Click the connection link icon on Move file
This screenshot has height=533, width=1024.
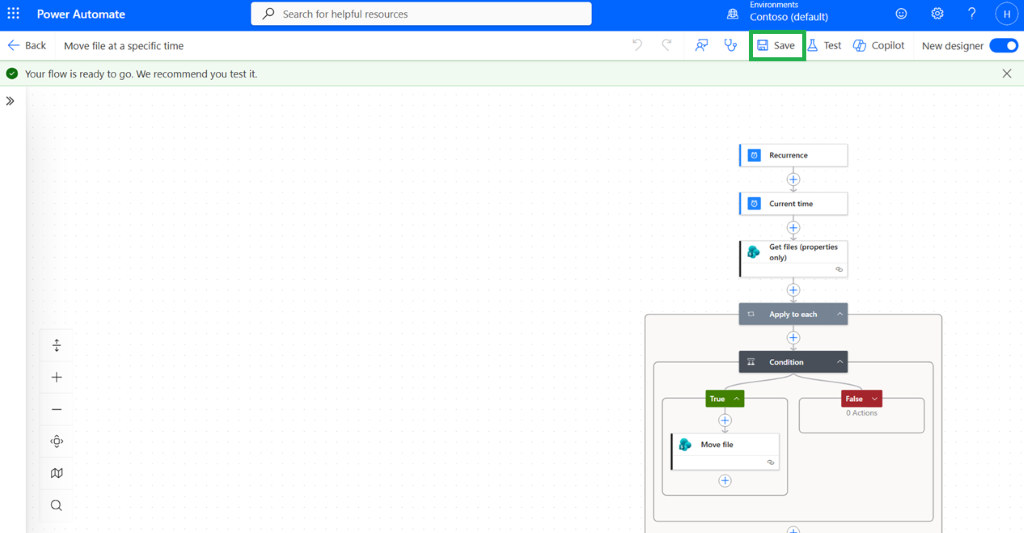pos(771,462)
